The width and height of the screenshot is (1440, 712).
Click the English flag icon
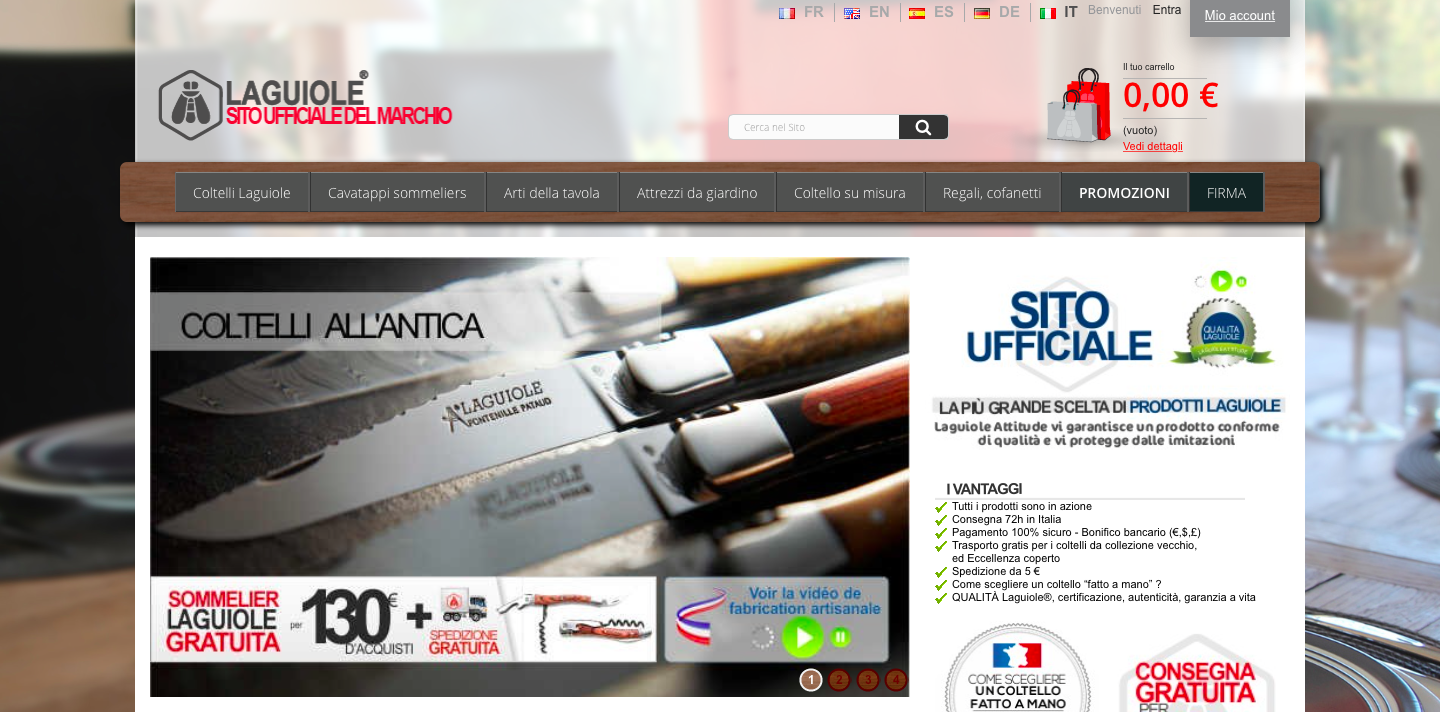pos(852,13)
